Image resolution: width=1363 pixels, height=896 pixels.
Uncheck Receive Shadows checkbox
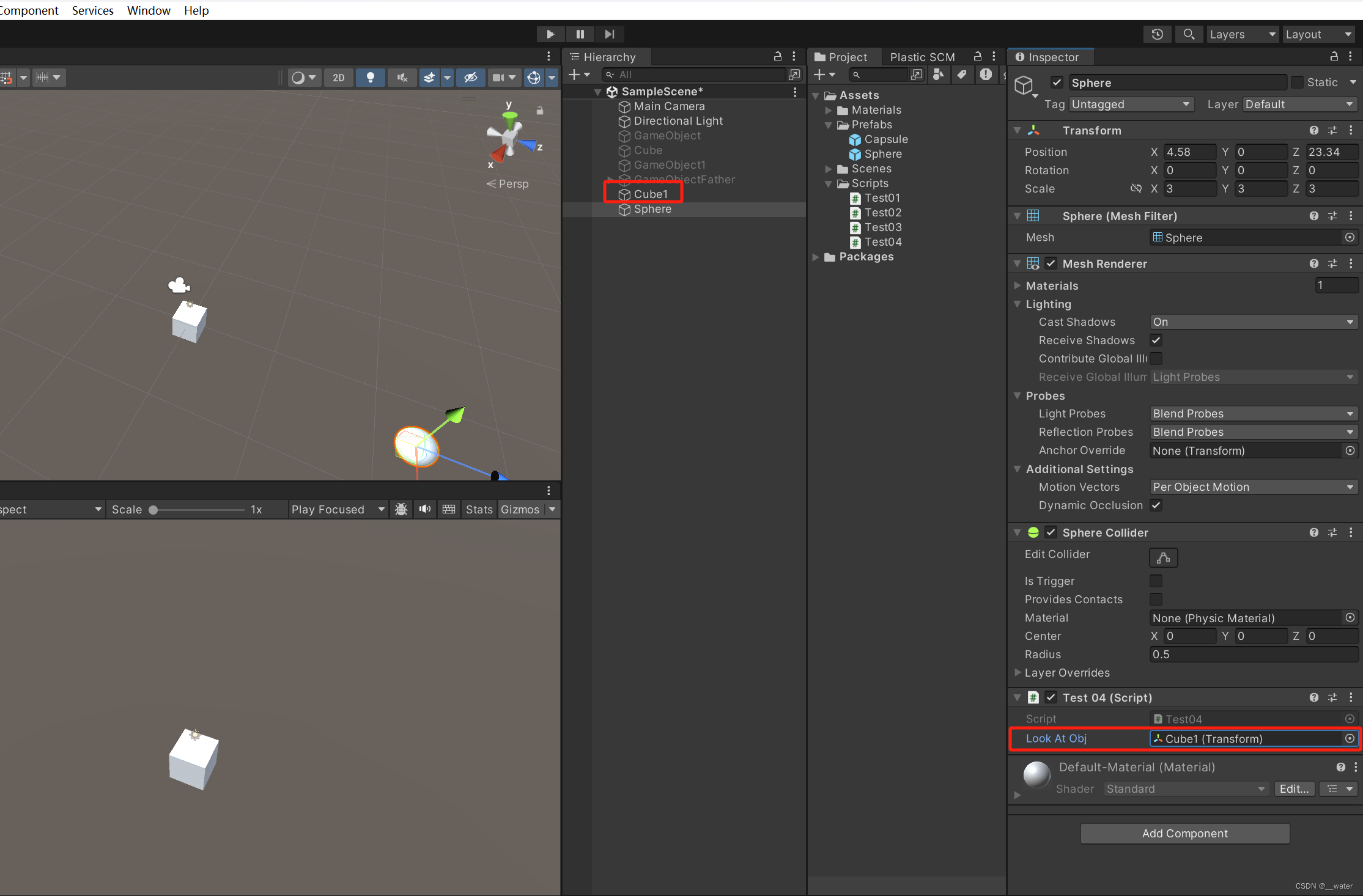point(1156,340)
